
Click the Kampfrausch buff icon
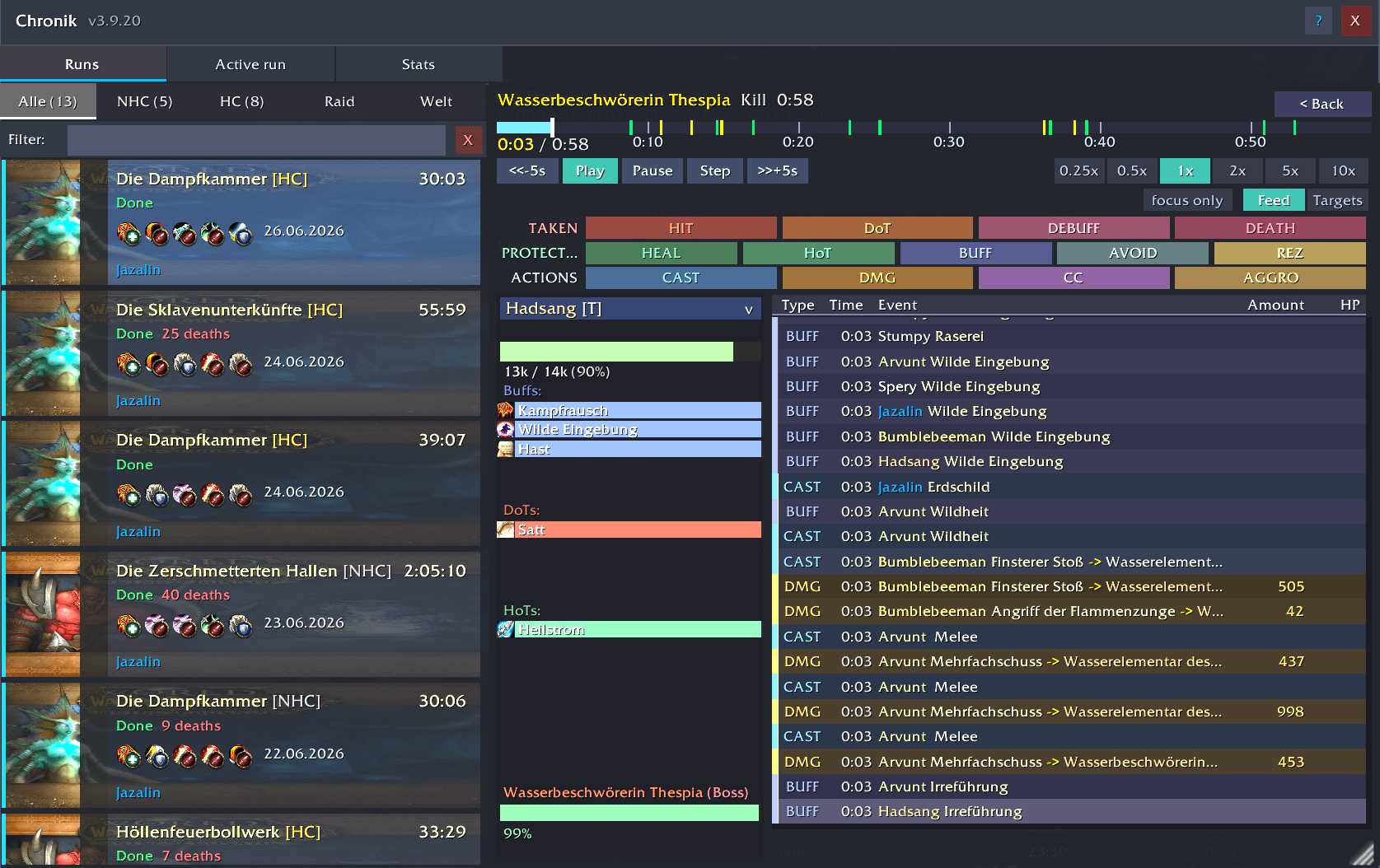506,410
